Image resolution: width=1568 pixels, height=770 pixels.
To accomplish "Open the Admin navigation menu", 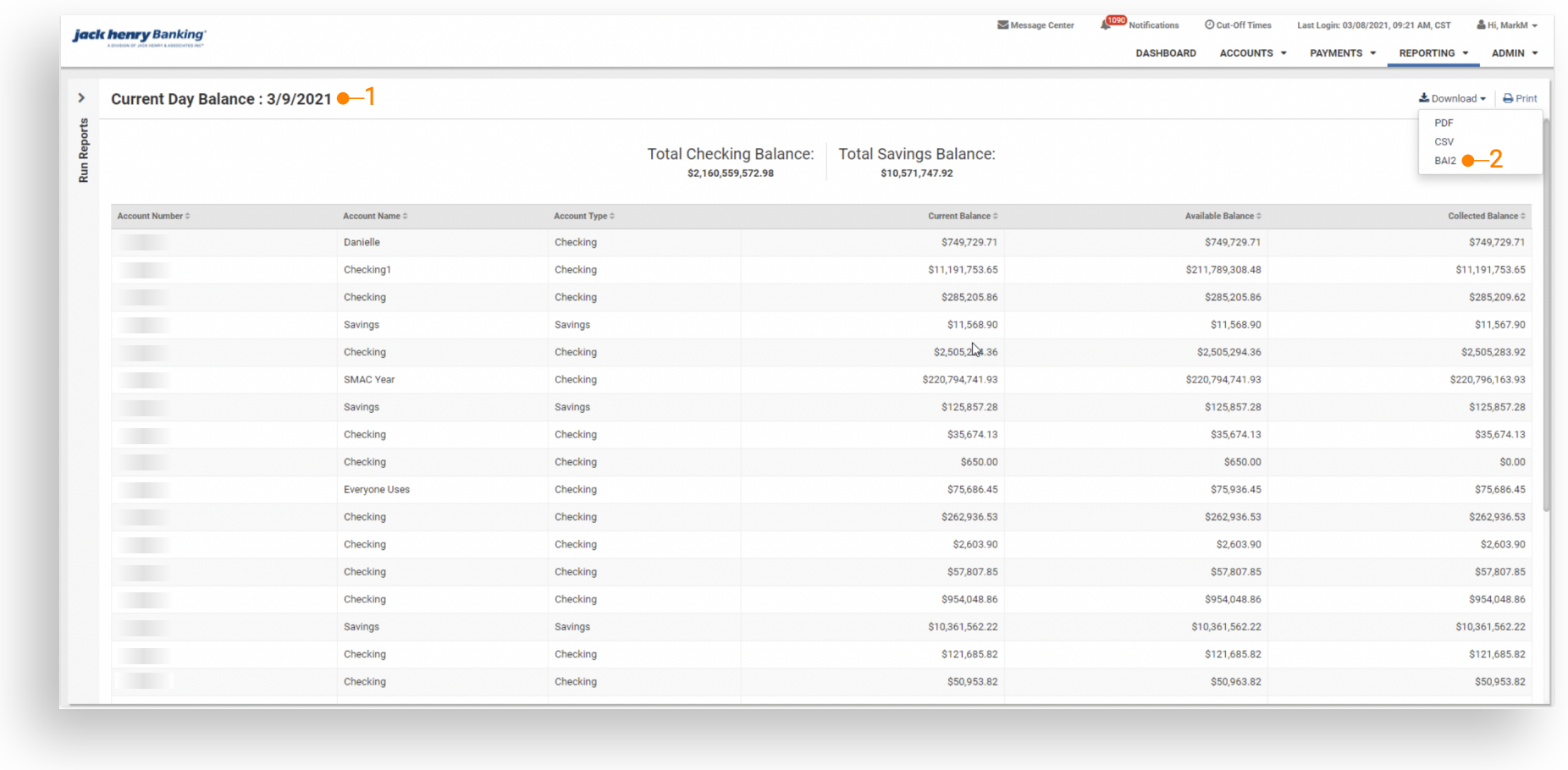I will click(1514, 53).
